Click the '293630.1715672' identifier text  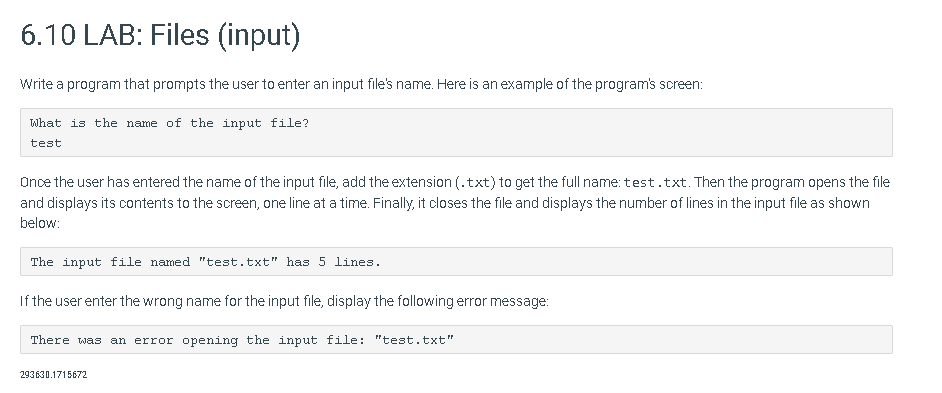[53, 374]
